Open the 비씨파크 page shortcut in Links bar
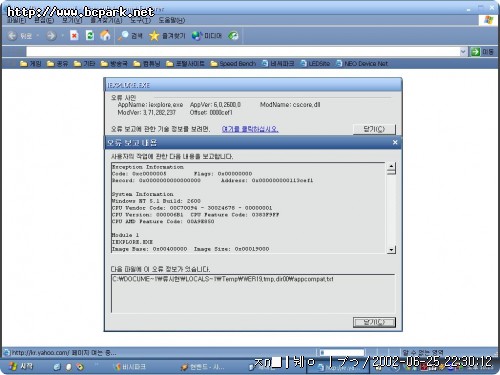The width and height of the screenshot is (500, 375). coord(278,63)
